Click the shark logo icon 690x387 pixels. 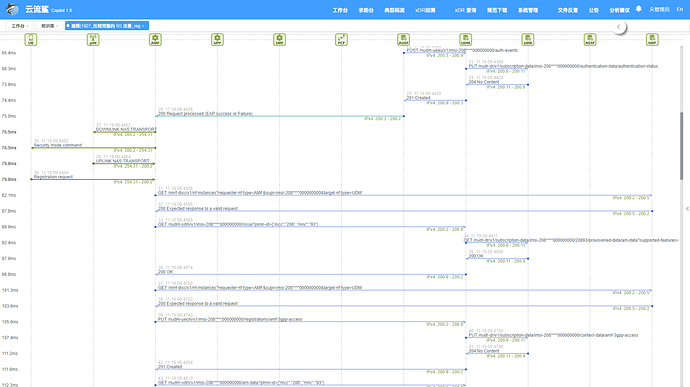pyautogui.click(x=12, y=9)
